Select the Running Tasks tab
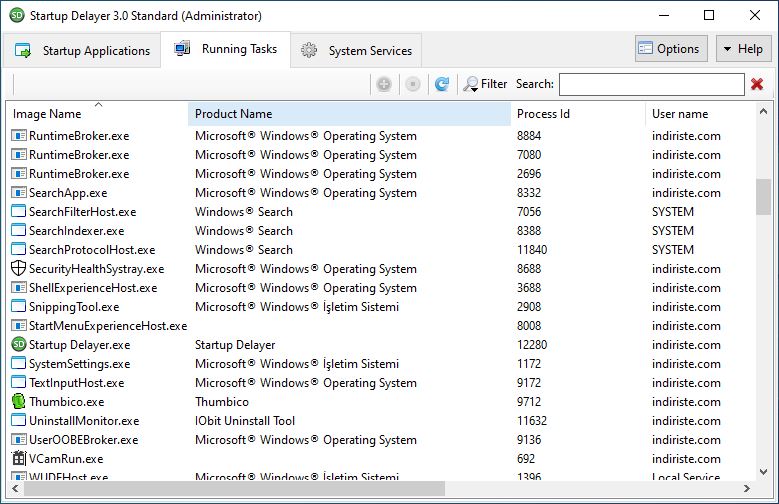Screen dimensions: 779x504 click(226, 49)
